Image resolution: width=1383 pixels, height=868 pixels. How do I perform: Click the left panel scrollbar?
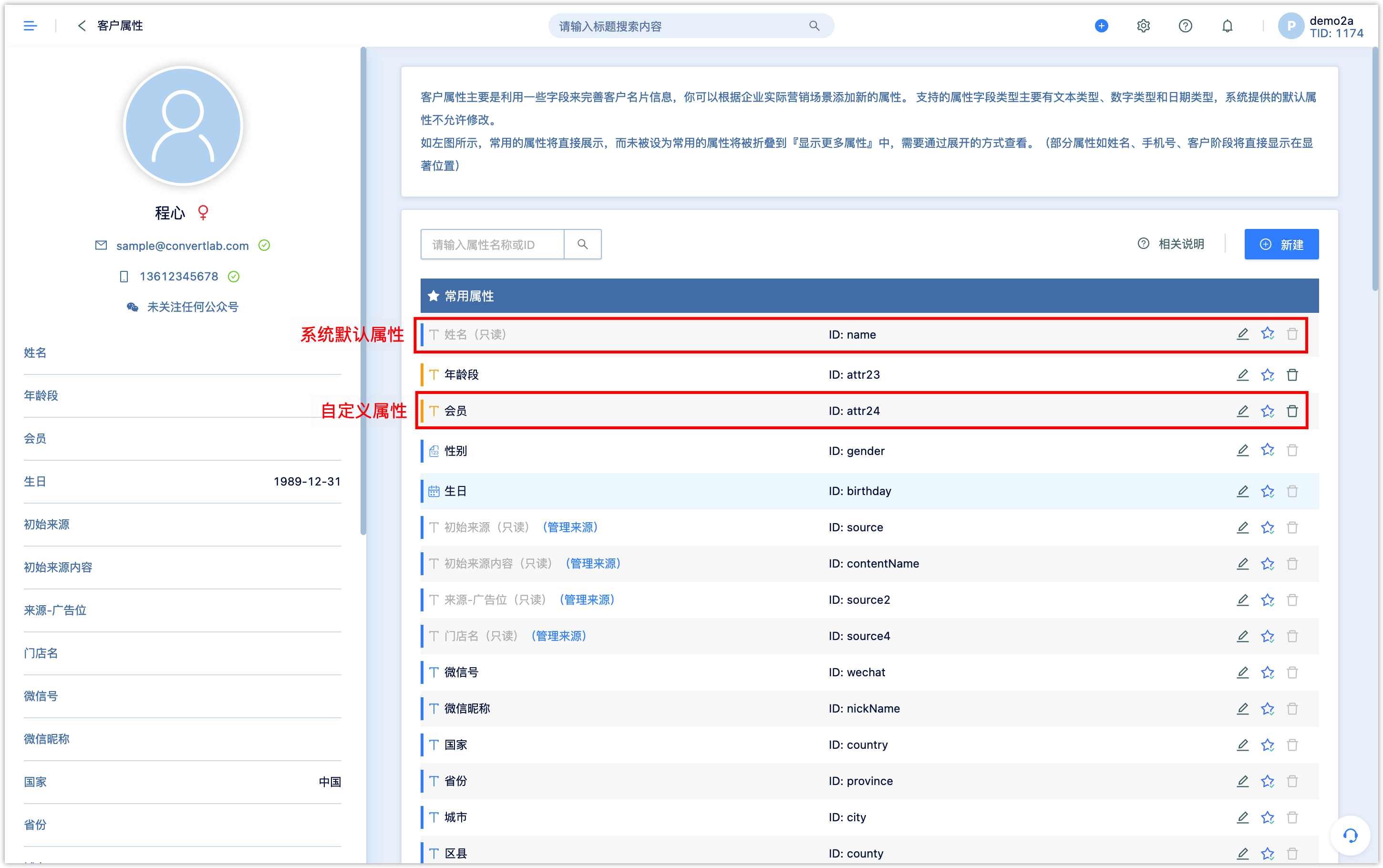(363, 291)
